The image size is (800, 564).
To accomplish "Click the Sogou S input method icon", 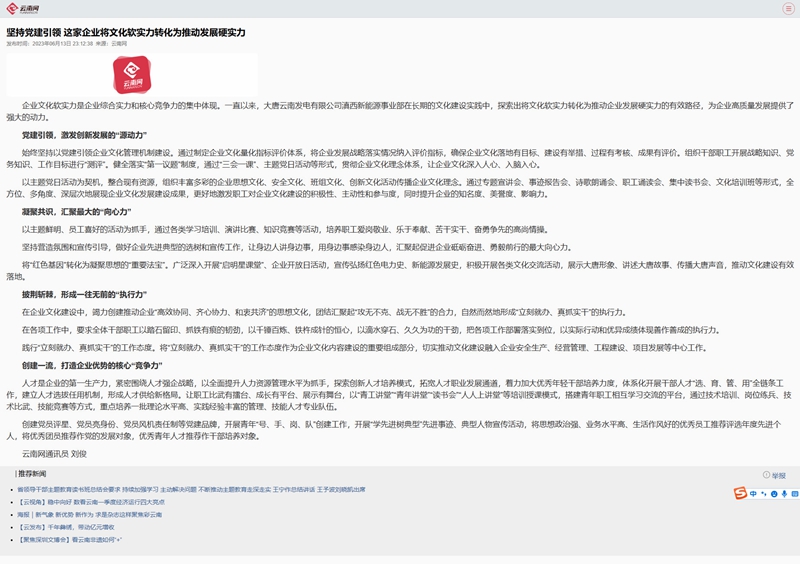I will 740,493.
